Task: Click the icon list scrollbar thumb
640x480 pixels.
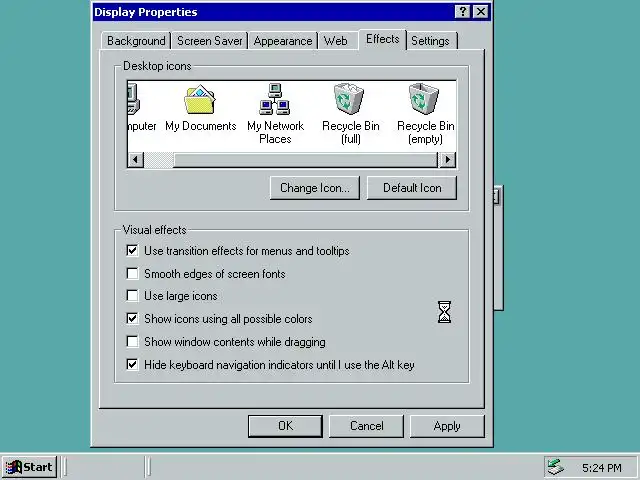Action: tap(305, 159)
